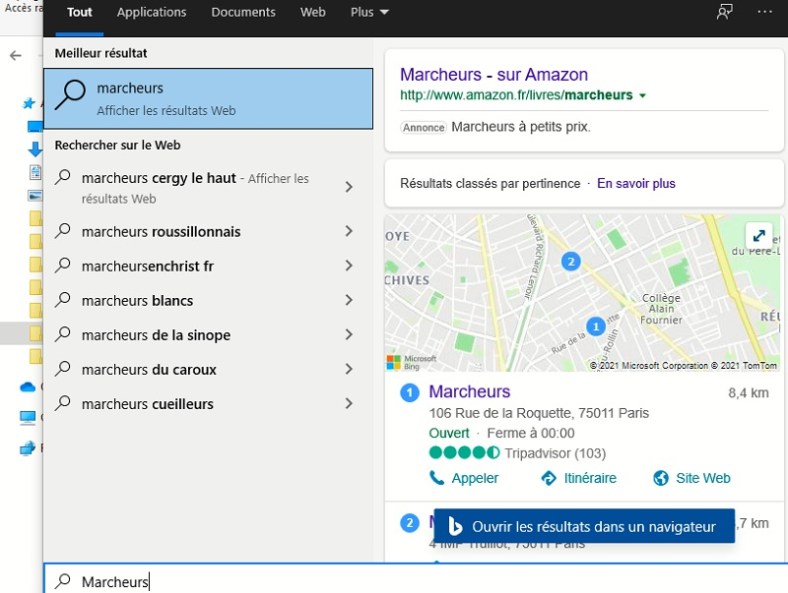This screenshot has height=593, width=788.
Task: Expand the marcheurs blancs suggestion arrow
Action: (348, 300)
